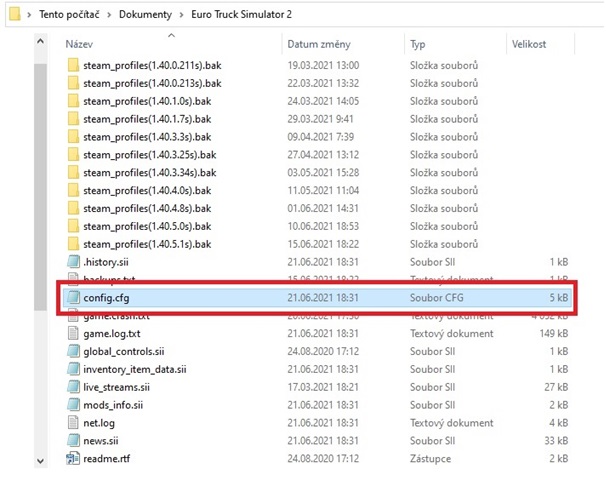
Task: Click folder icon of steam_profiles(1.40.1.7s).bak
Action: (73, 119)
